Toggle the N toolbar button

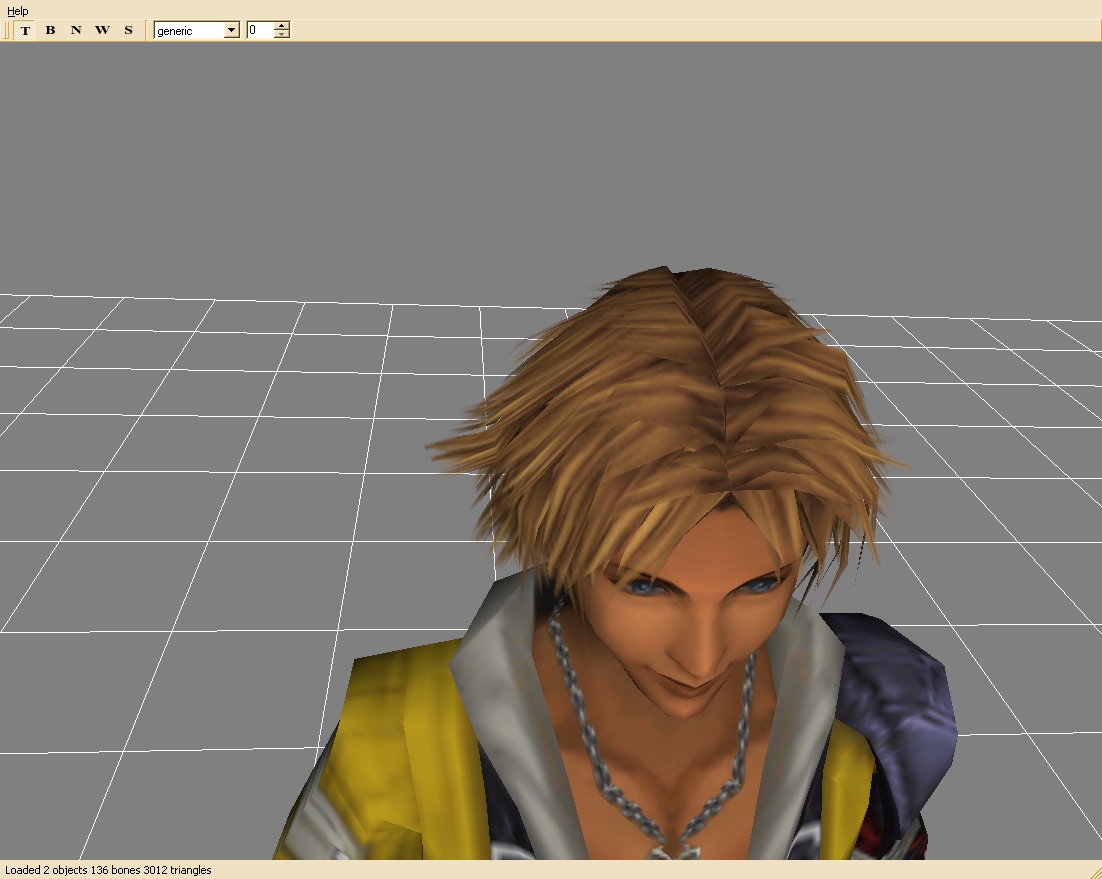(x=76, y=30)
